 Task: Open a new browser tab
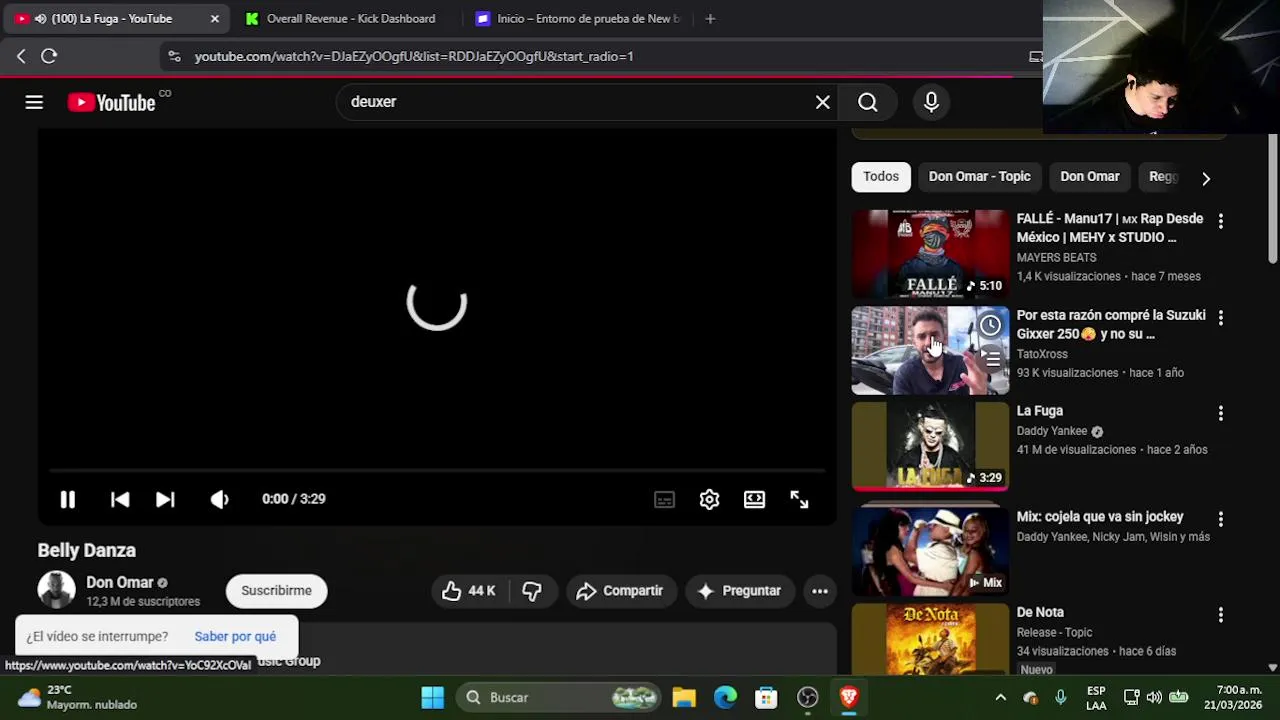pyautogui.click(x=710, y=19)
